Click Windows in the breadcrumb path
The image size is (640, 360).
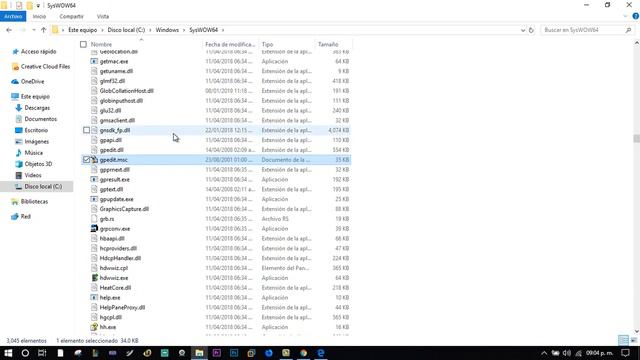pyautogui.click(x=167, y=30)
